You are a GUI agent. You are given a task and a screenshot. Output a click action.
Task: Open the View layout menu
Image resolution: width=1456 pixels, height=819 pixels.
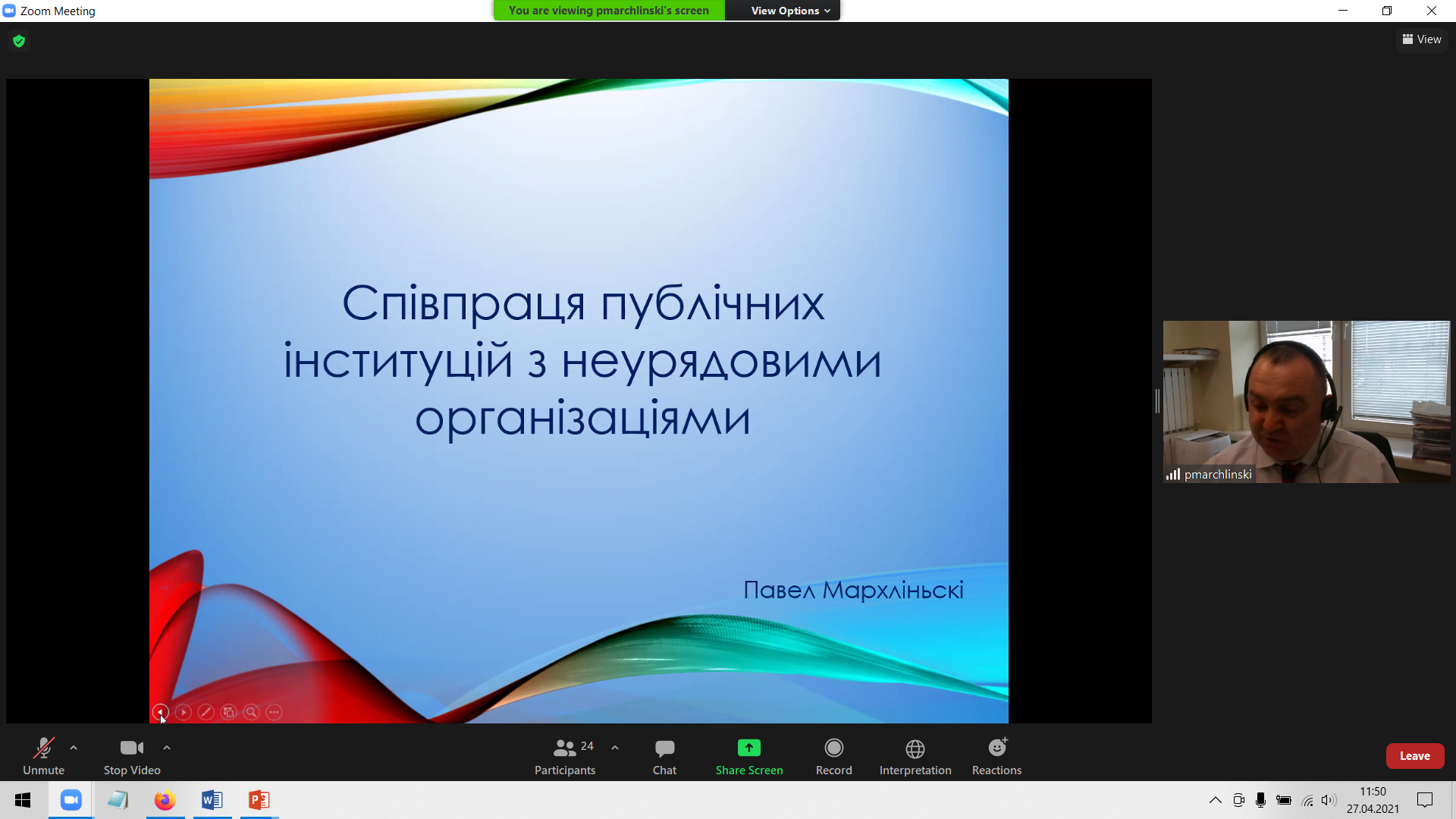click(x=1422, y=39)
